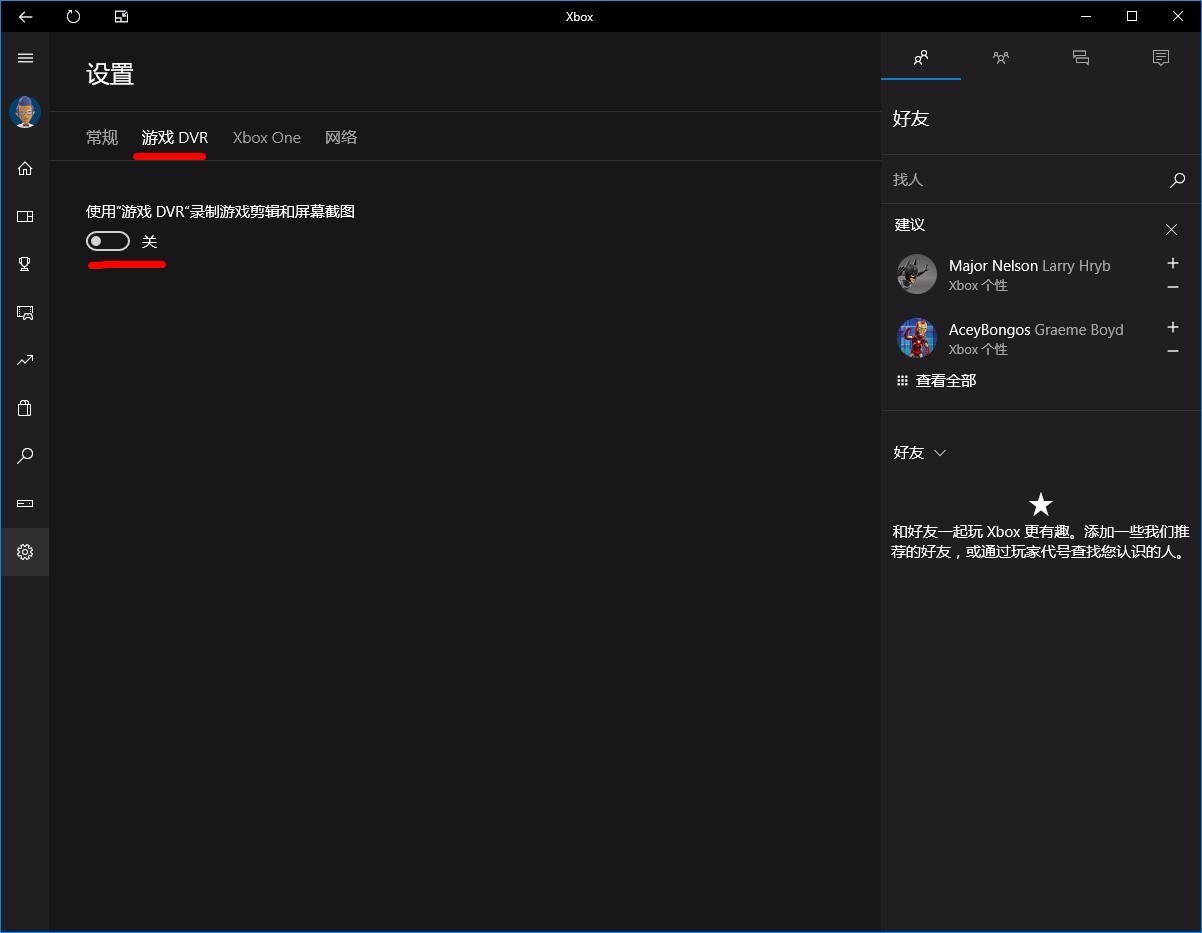Go to Home in the sidebar
1202x933 pixels.
[25, 168]
